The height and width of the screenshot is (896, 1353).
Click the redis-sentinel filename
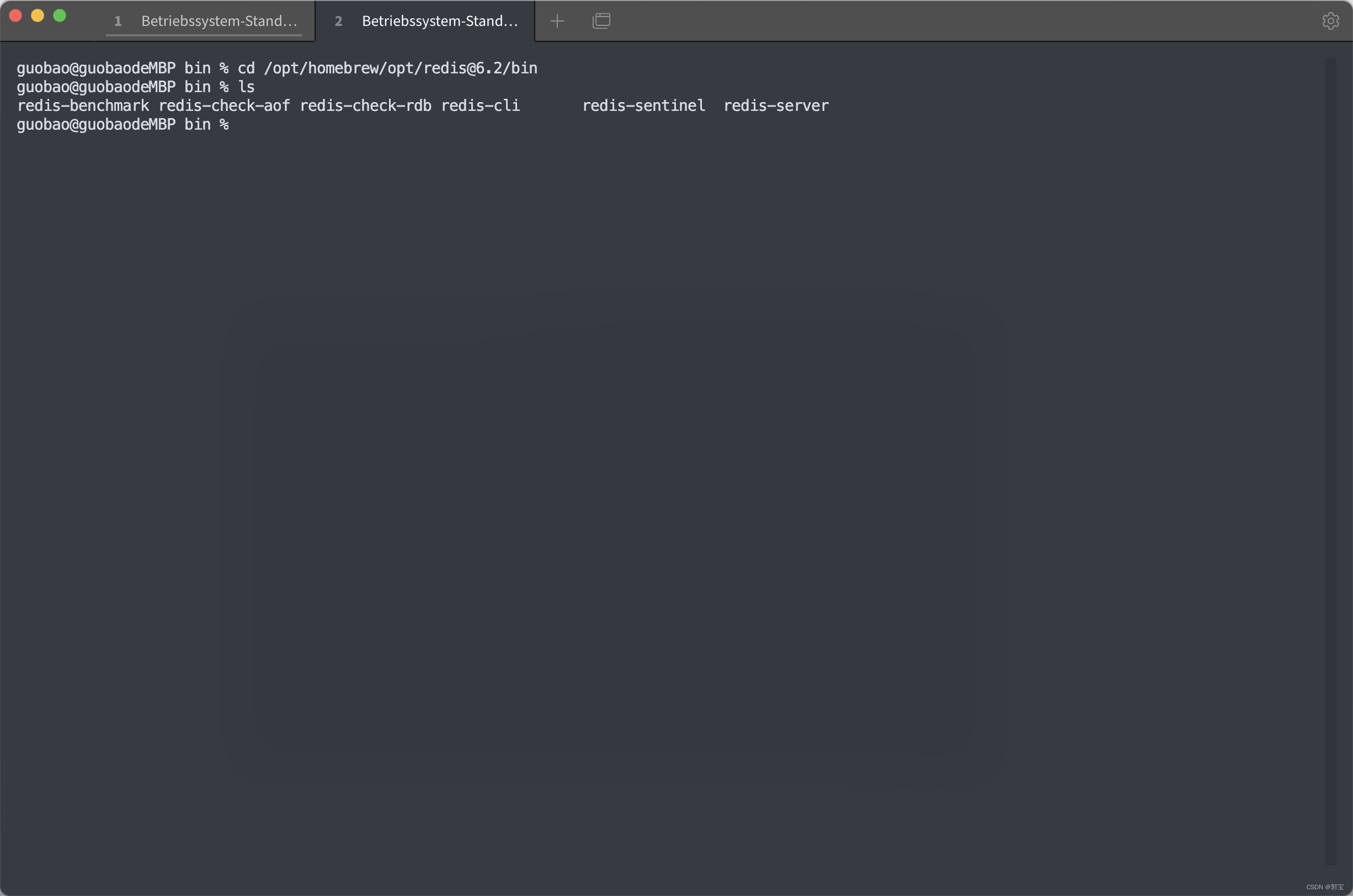click(644, 106)
